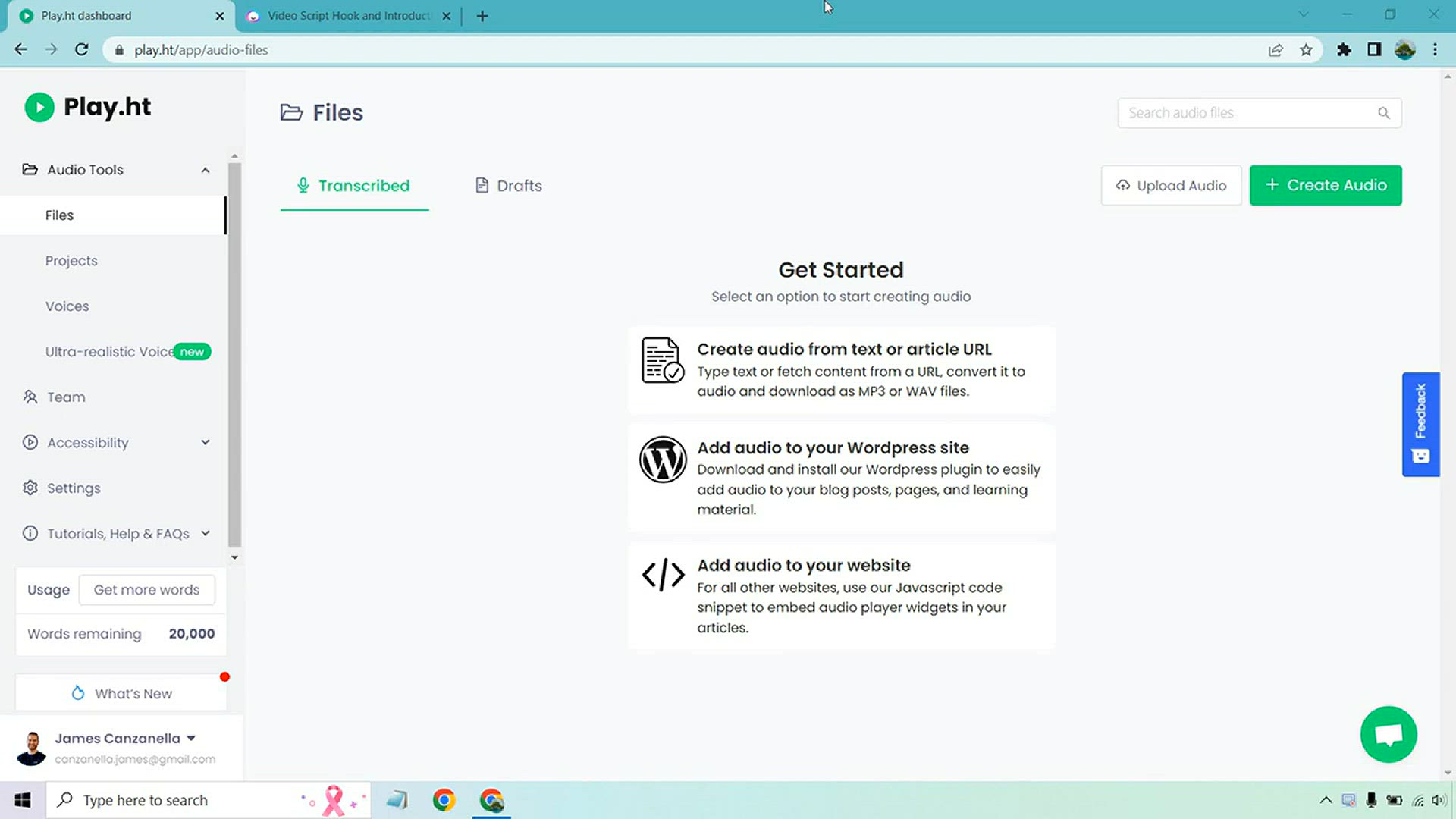Screen dimensions: 1456x819
Task: Click the Get more words button
Action: coord(146,590)
